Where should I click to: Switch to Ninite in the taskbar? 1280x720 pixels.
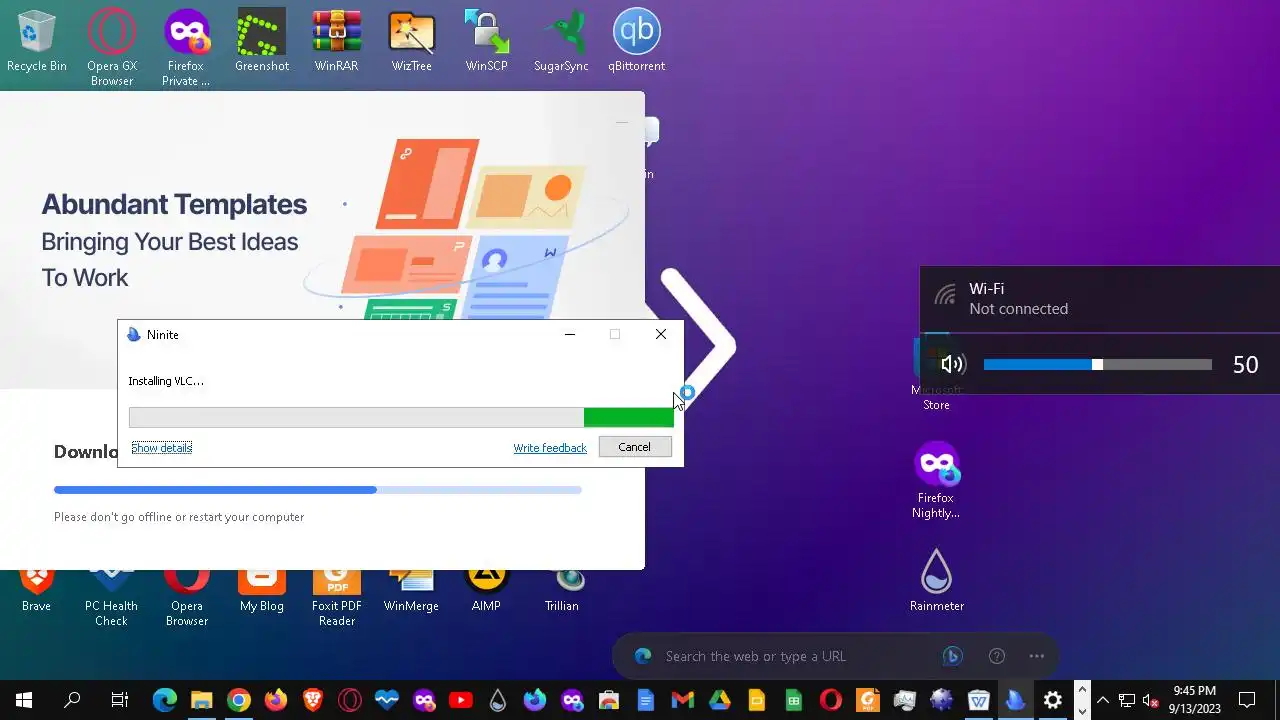click(x=1015, y=700)
